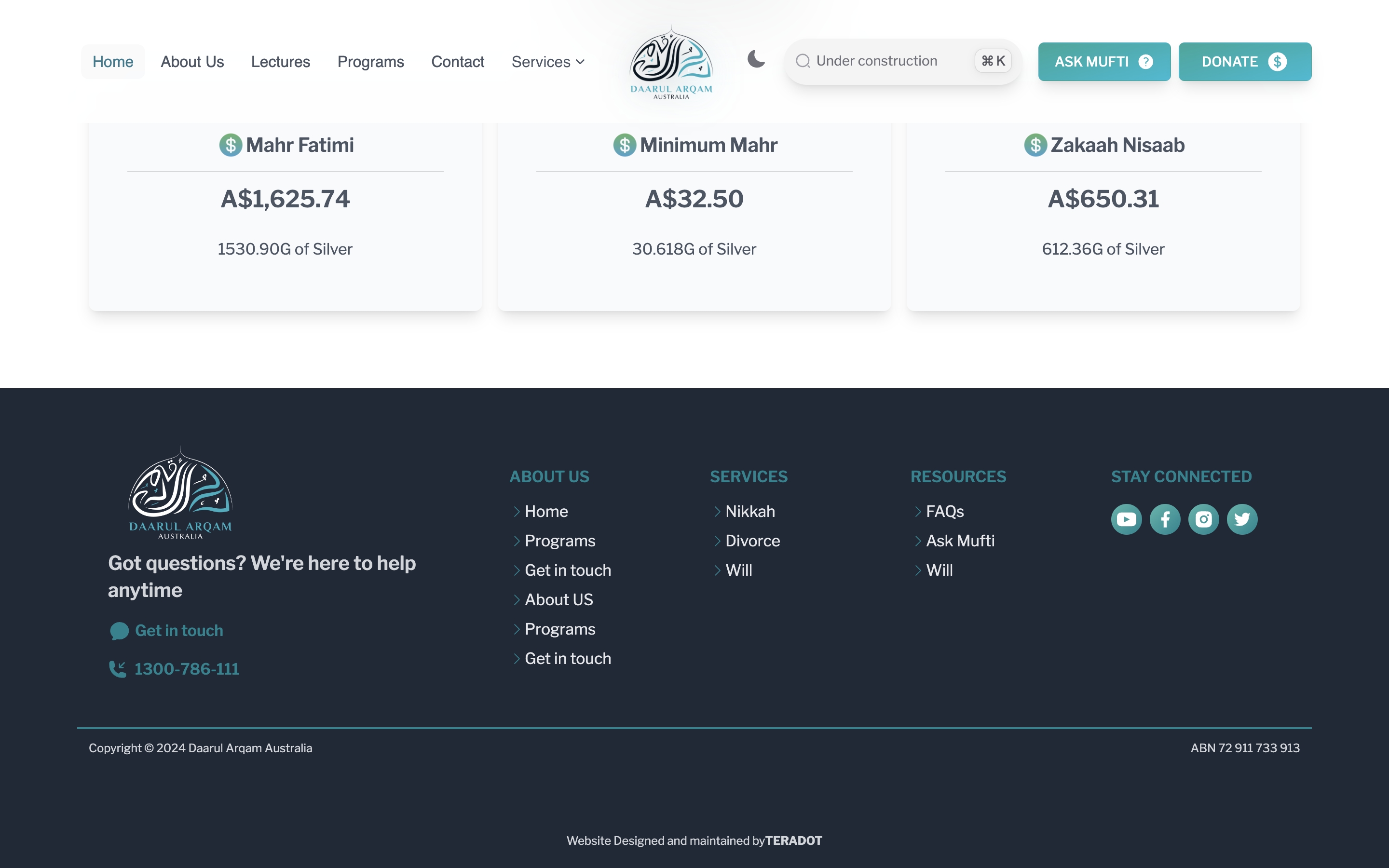1389x868 pixels.
Task: Open the YouTube social icon
Action: click(x=1126, y=519)
